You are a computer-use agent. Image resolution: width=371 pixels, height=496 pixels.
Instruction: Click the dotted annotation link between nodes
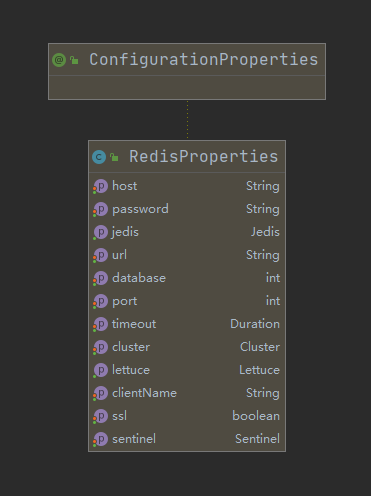(187, 120)
